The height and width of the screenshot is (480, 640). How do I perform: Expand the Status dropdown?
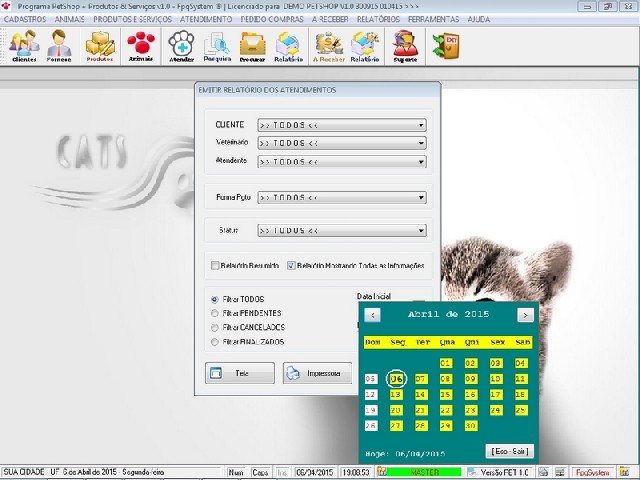(x=421, y=231)
